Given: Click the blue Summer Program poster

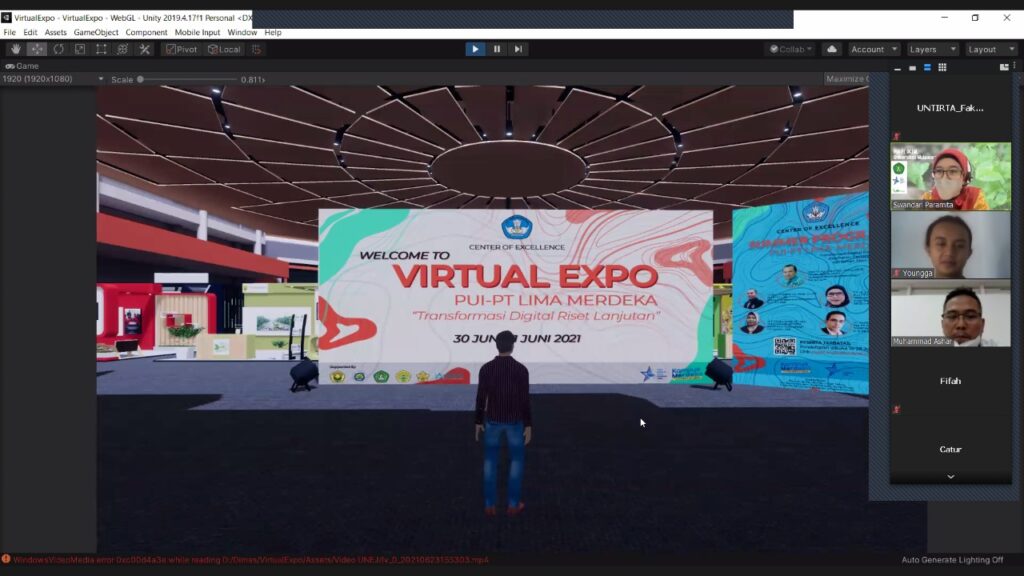Looking at the screenshot, I should [x=801, y=294].
